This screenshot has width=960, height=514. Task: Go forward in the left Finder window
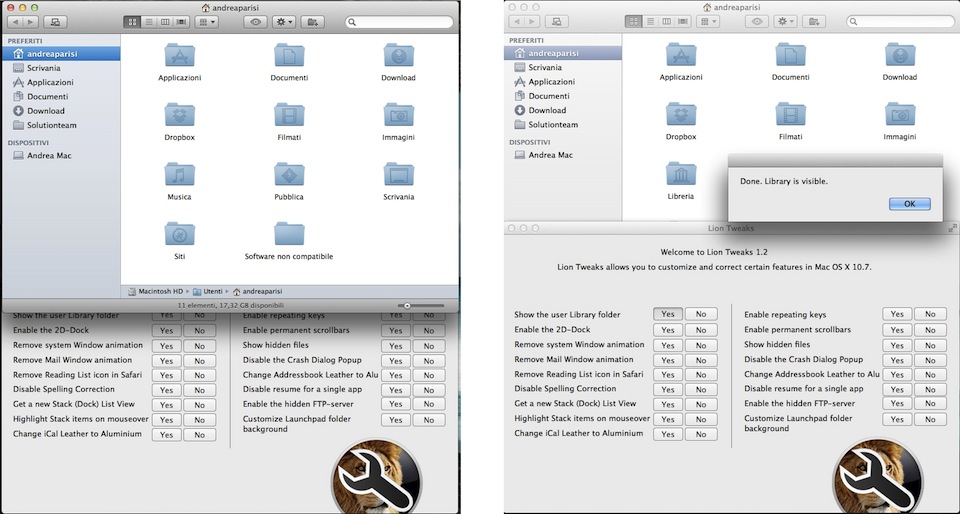point(31,22)
